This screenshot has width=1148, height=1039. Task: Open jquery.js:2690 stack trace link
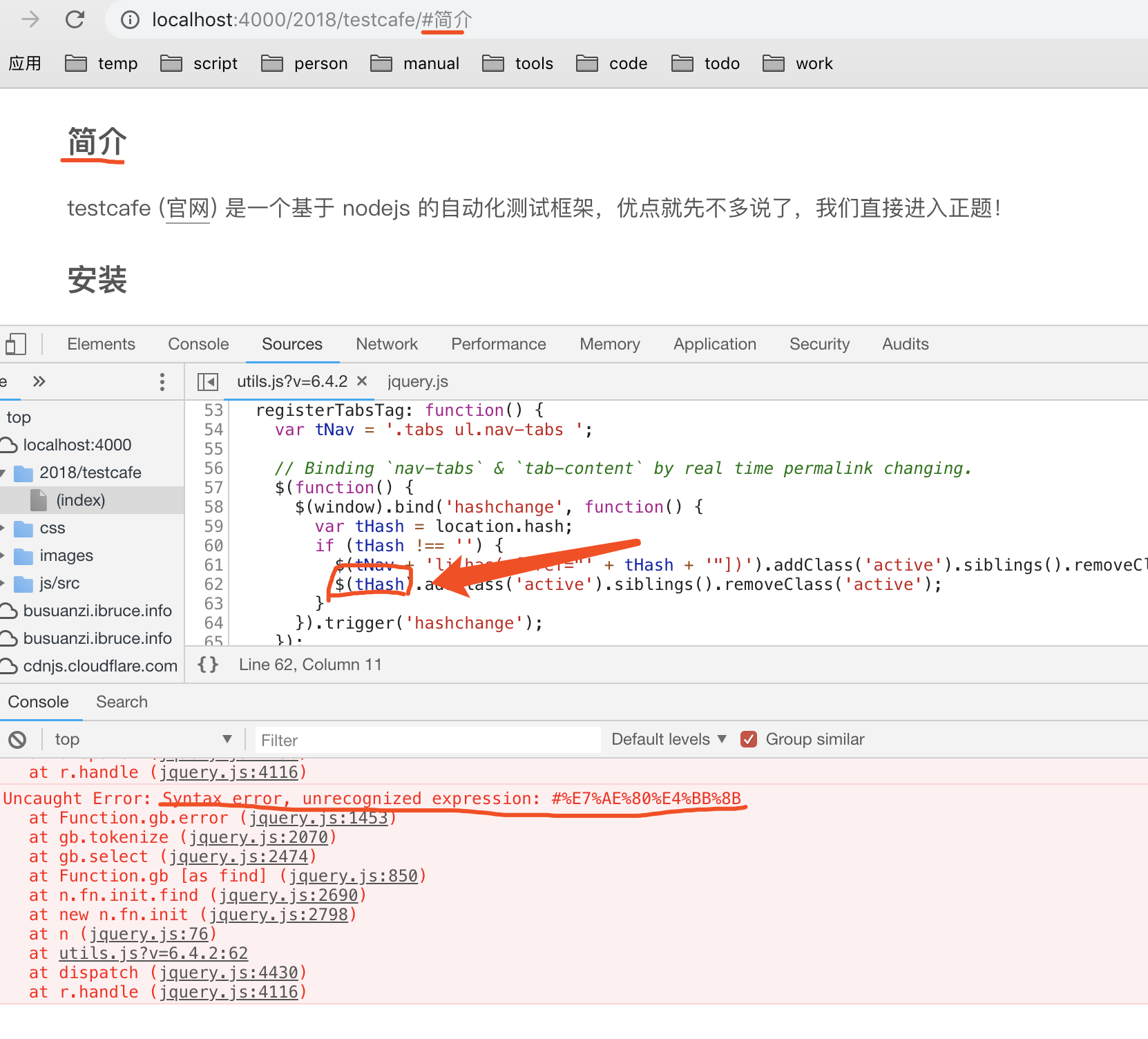[289, 895]
